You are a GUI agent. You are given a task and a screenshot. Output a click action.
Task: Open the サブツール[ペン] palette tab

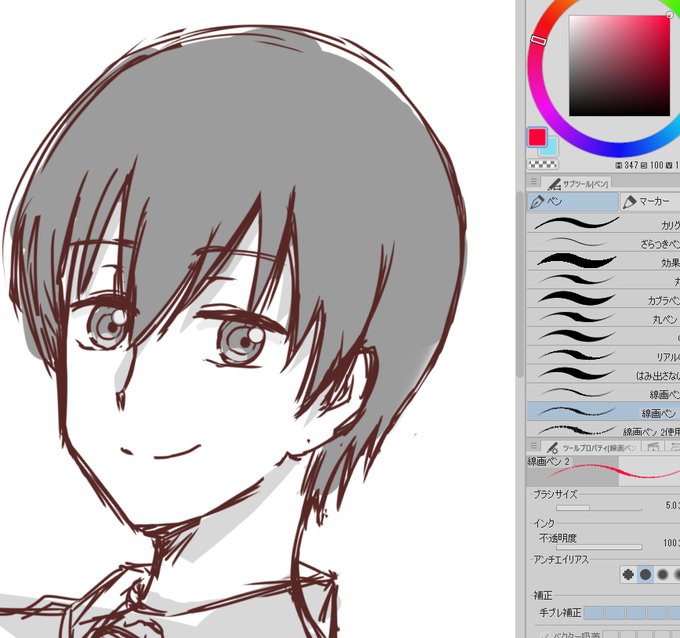(578, 183)
